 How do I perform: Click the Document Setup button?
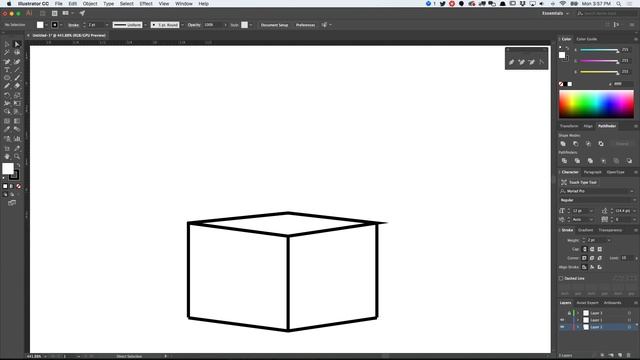[x=274, y=25]
